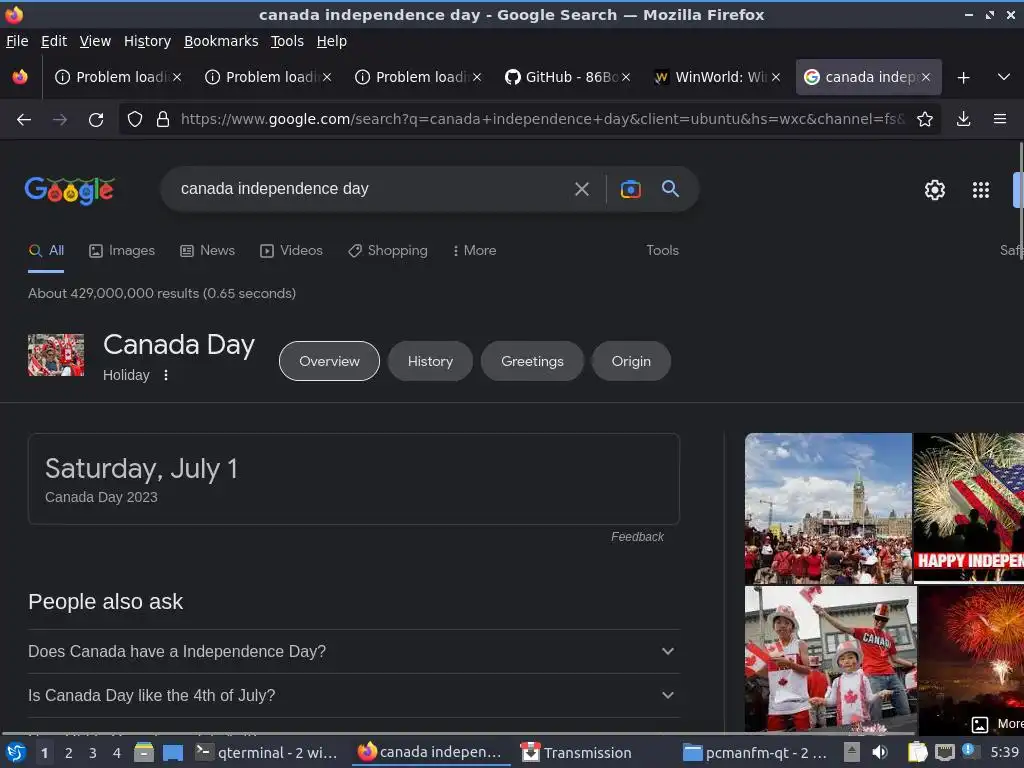
Task: Open the Google apps grid
Action: pyautogui.click(x=980, y=189)
